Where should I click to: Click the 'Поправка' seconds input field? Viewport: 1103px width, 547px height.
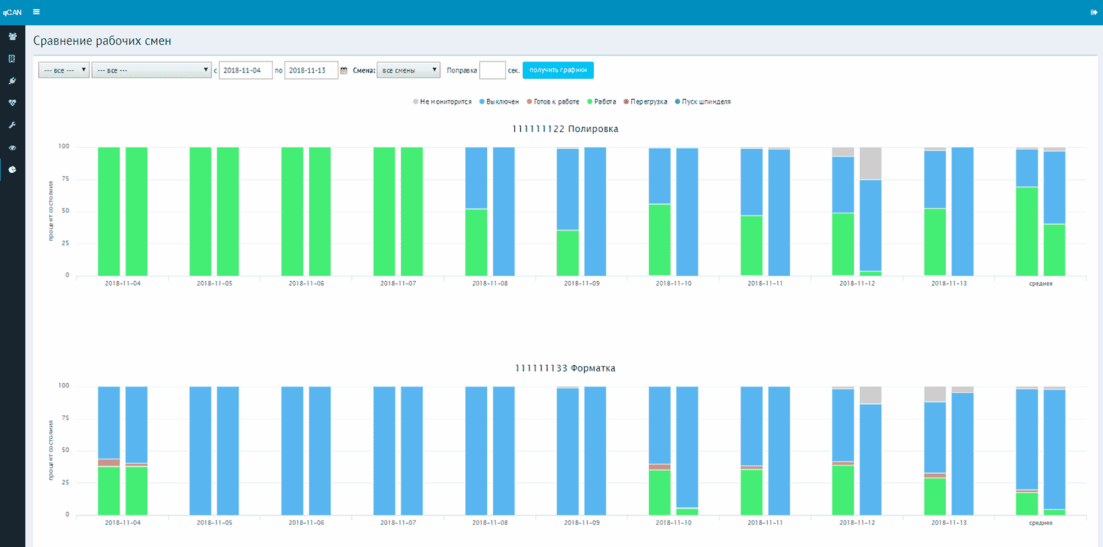pyautogui.click(x=492, y=70)
